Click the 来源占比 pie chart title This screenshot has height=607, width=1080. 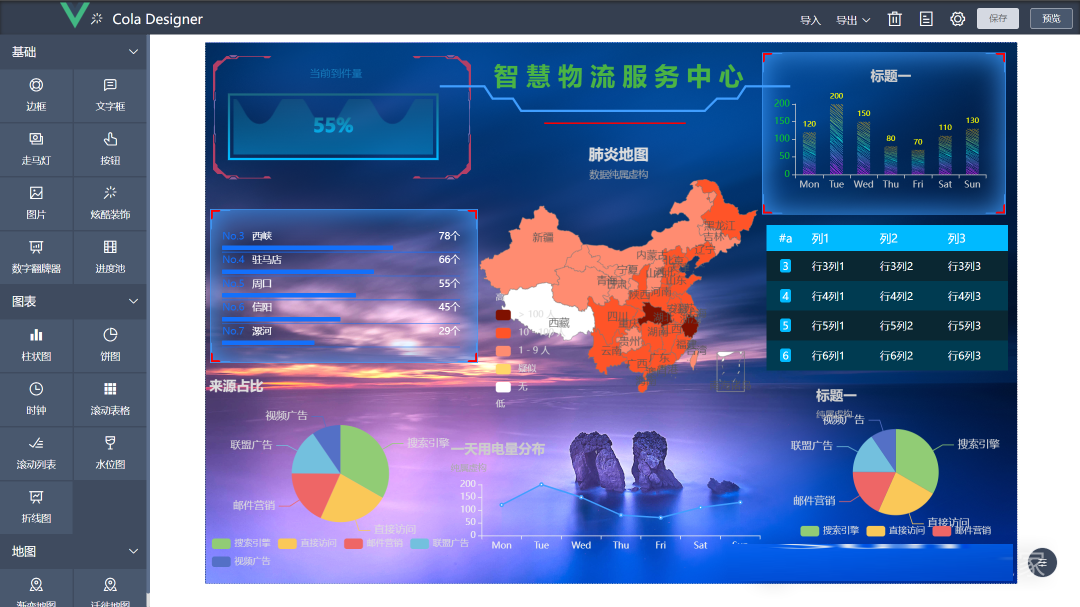click(236, 386)
